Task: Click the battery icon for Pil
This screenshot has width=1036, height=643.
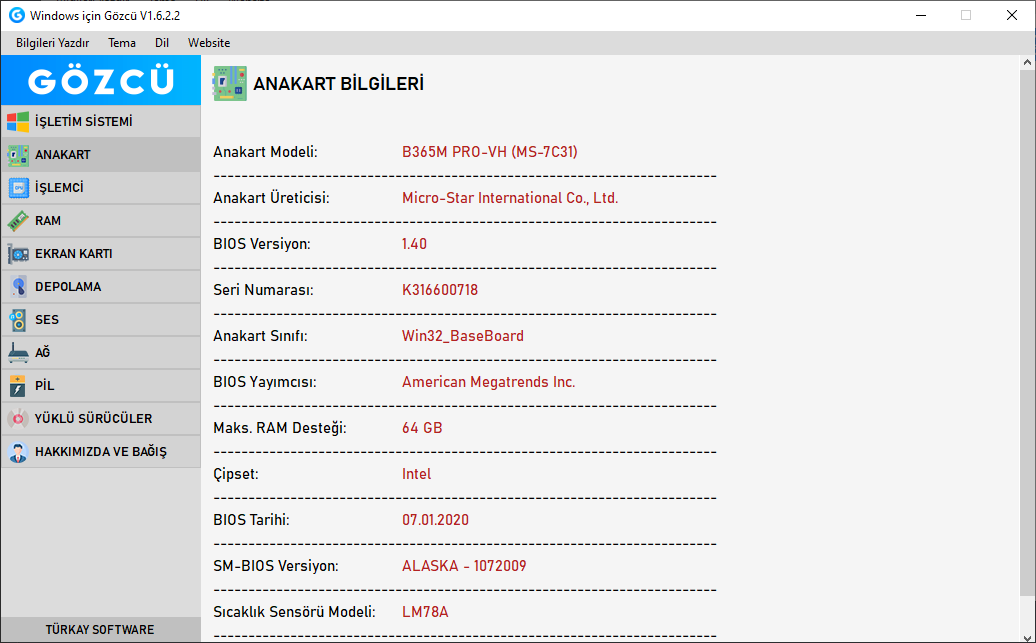Action: 18,386
